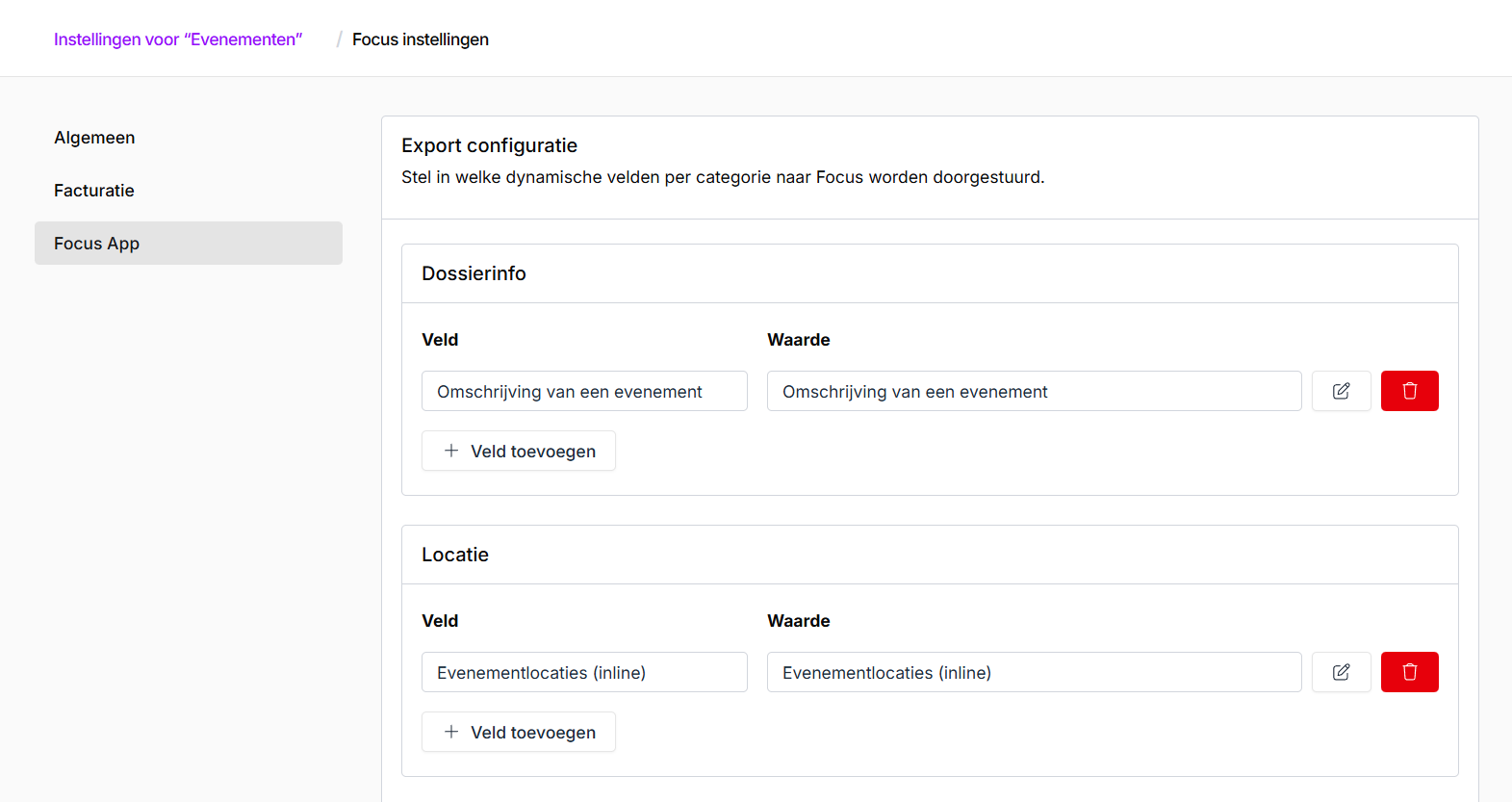
Task: Click the Veld column label in Locatie
Action: 440,621
